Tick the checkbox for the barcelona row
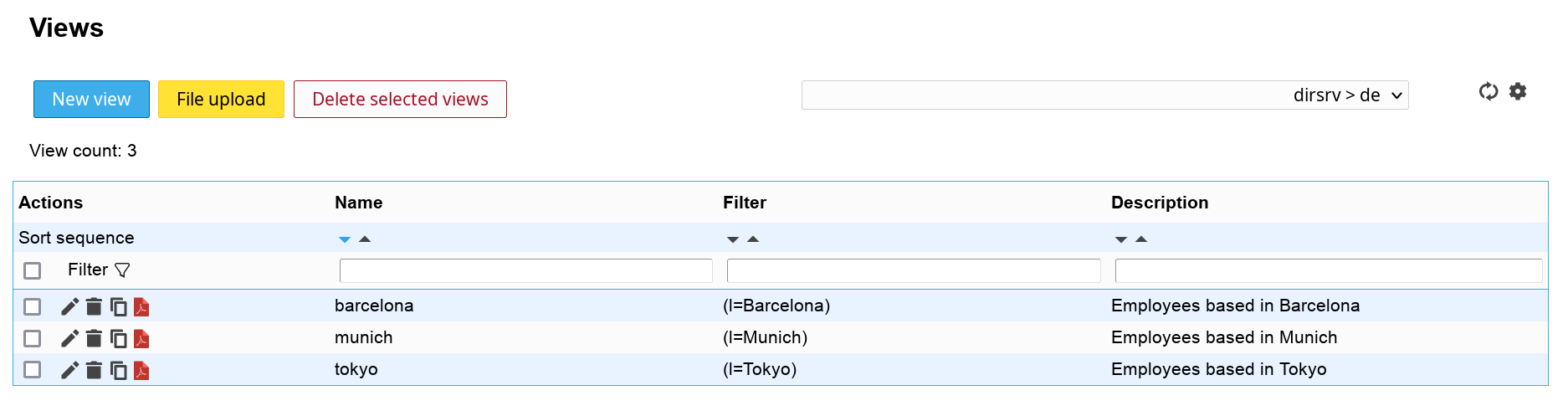 click(x=33, y=306)
